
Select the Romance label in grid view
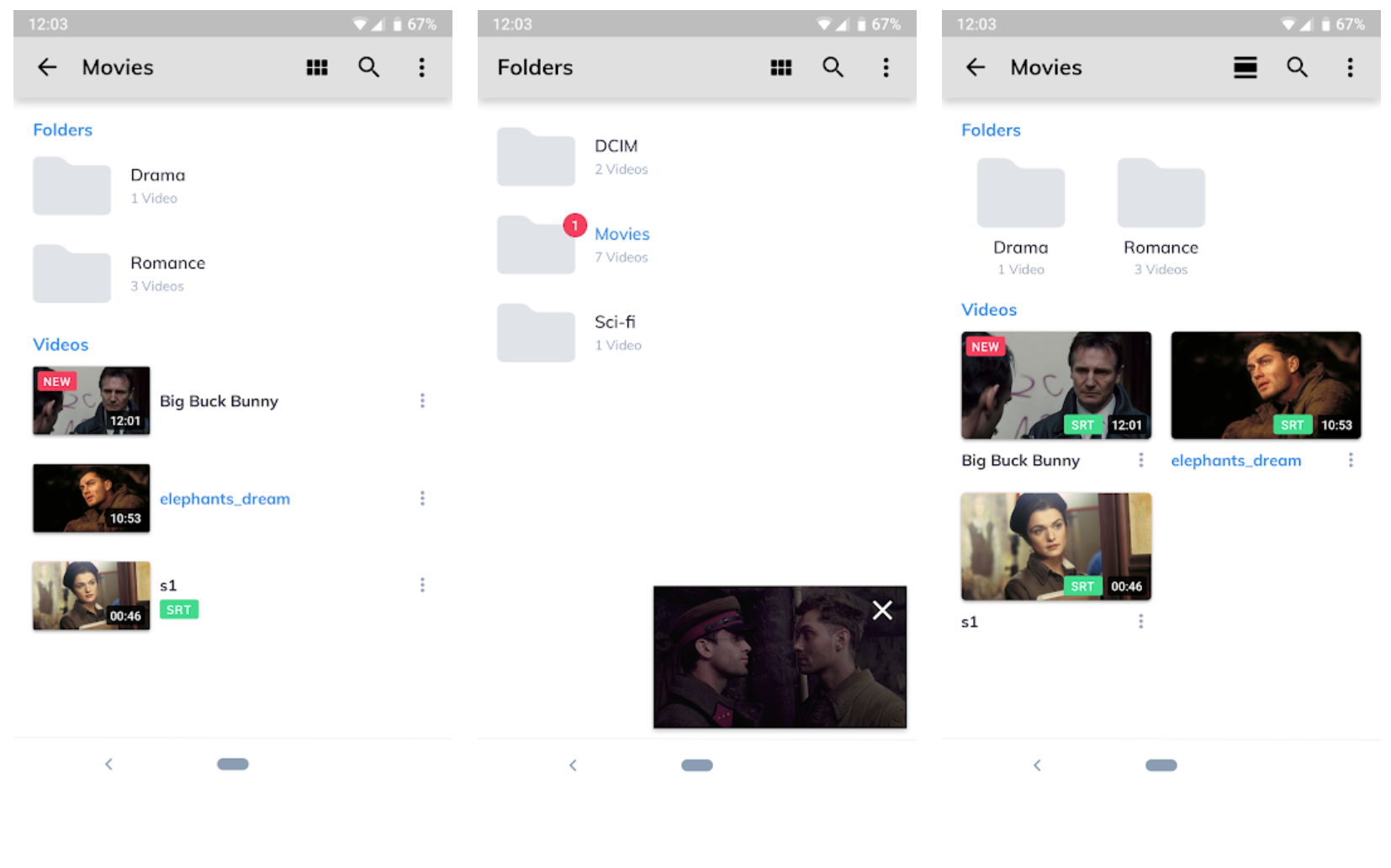(1161, 247)
